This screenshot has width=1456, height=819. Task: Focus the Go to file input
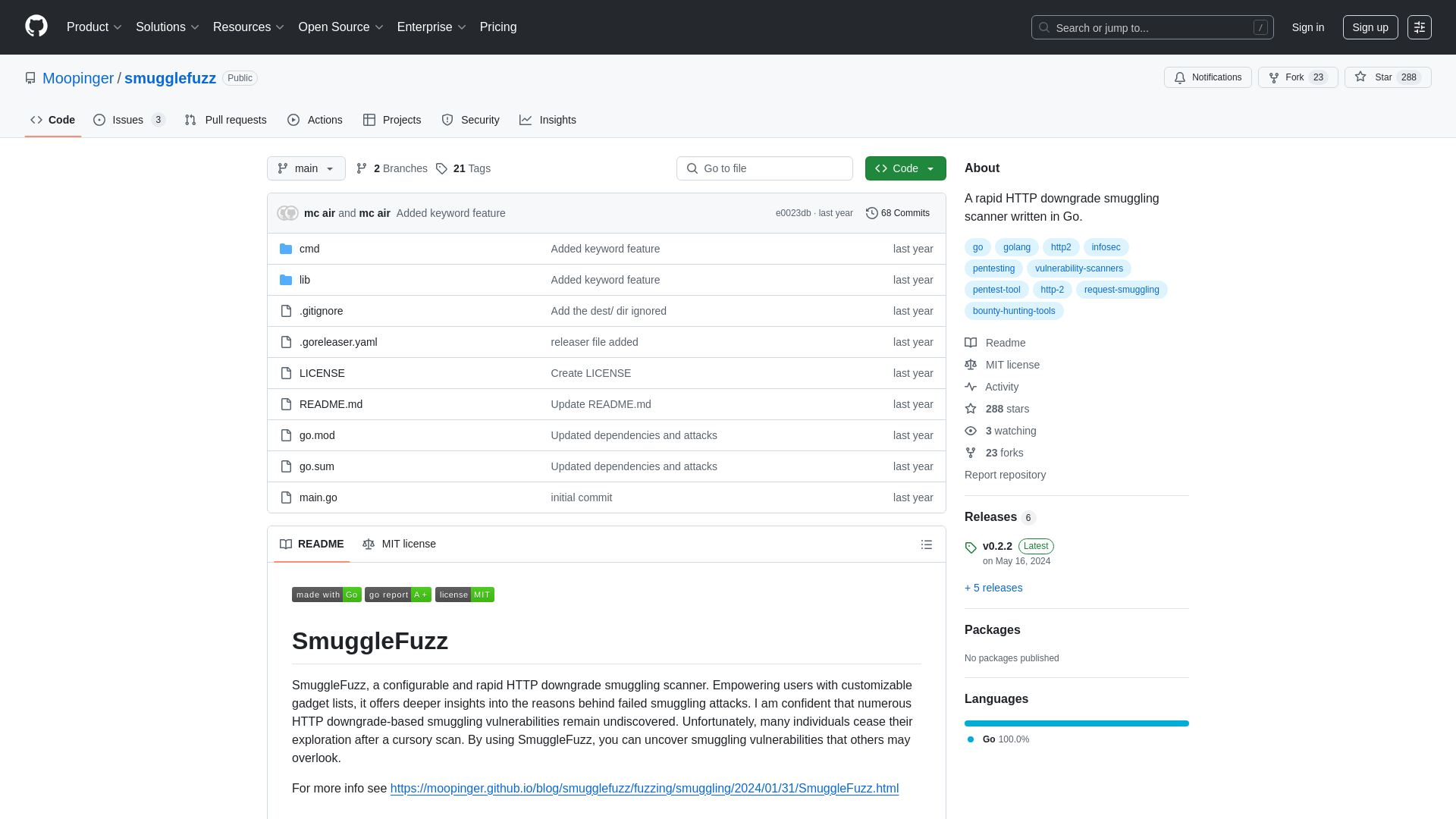coord(764,168)
